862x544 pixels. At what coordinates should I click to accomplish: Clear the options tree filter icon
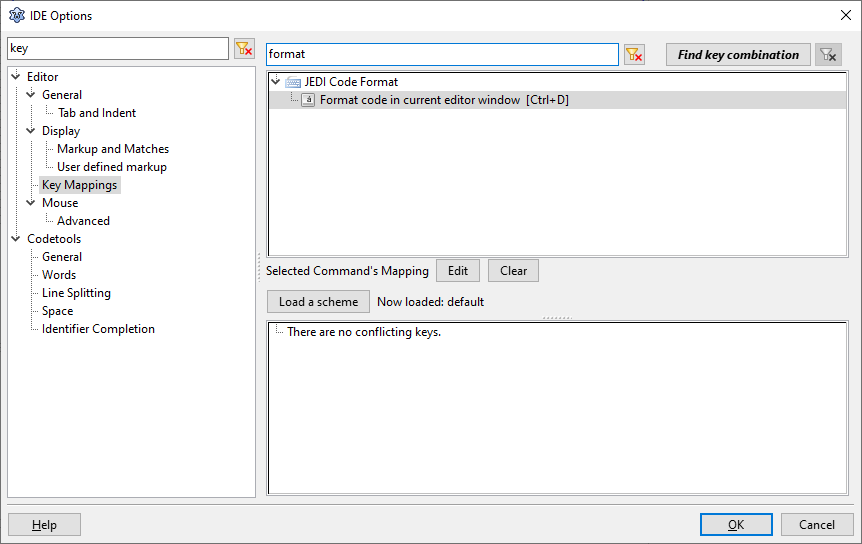(x=244, y=48)
